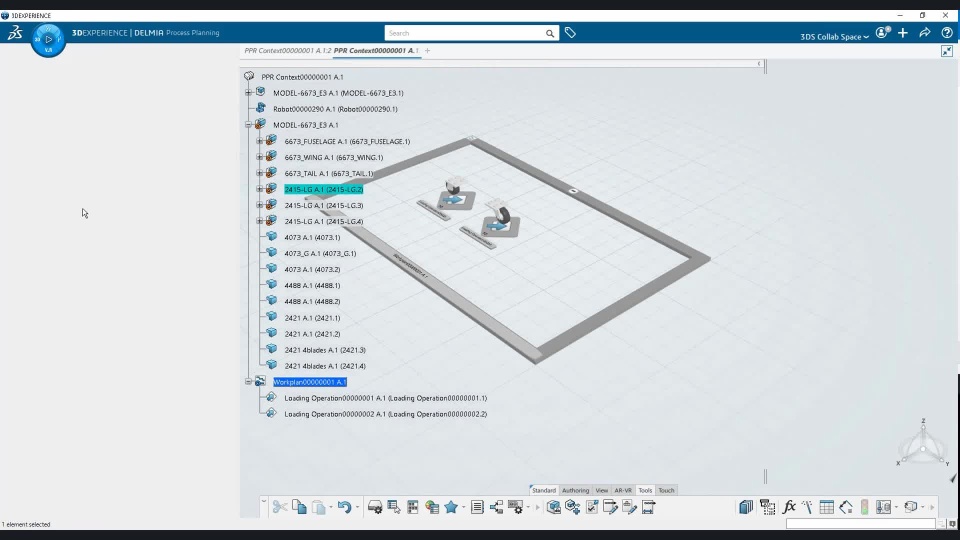Expand the 2415-LG A.1 (2415-LG.4) node
Image resolution: width=960 pixels, height=540 pixels.
click(x=260, y=221)
